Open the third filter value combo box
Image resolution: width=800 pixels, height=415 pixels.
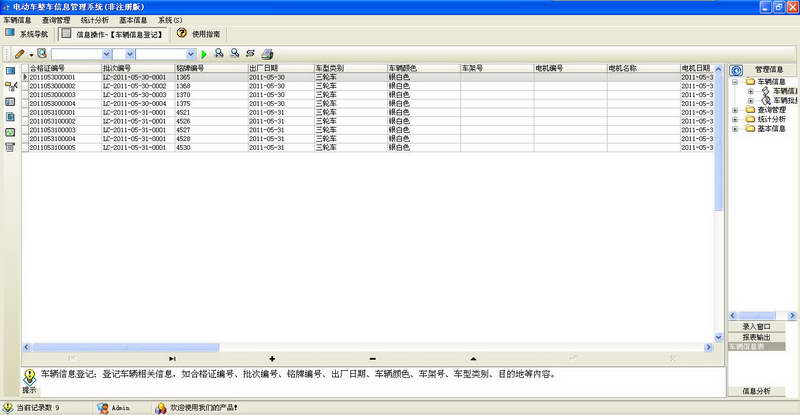190,54
